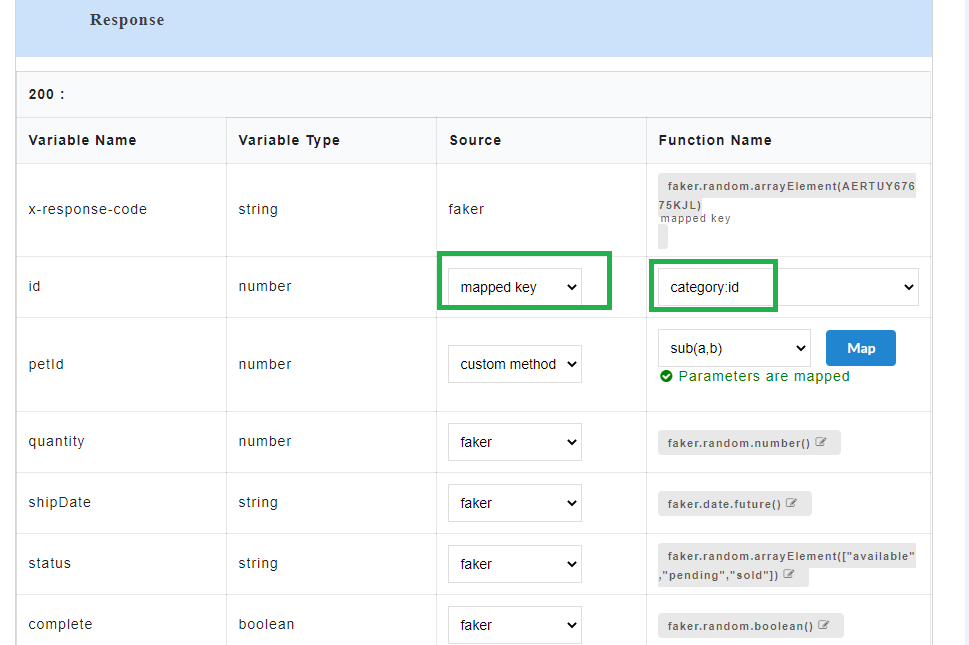Open the sub(a,b) function dropdown
This screenshot has height=645, width=969.
(733, 348)
